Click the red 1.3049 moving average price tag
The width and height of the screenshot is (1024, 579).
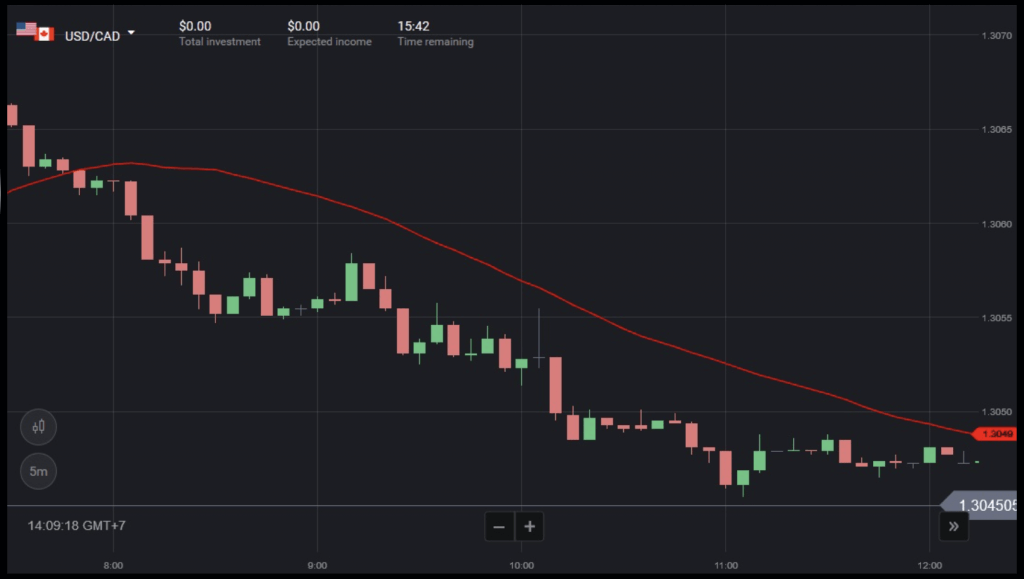pos(995,434)
